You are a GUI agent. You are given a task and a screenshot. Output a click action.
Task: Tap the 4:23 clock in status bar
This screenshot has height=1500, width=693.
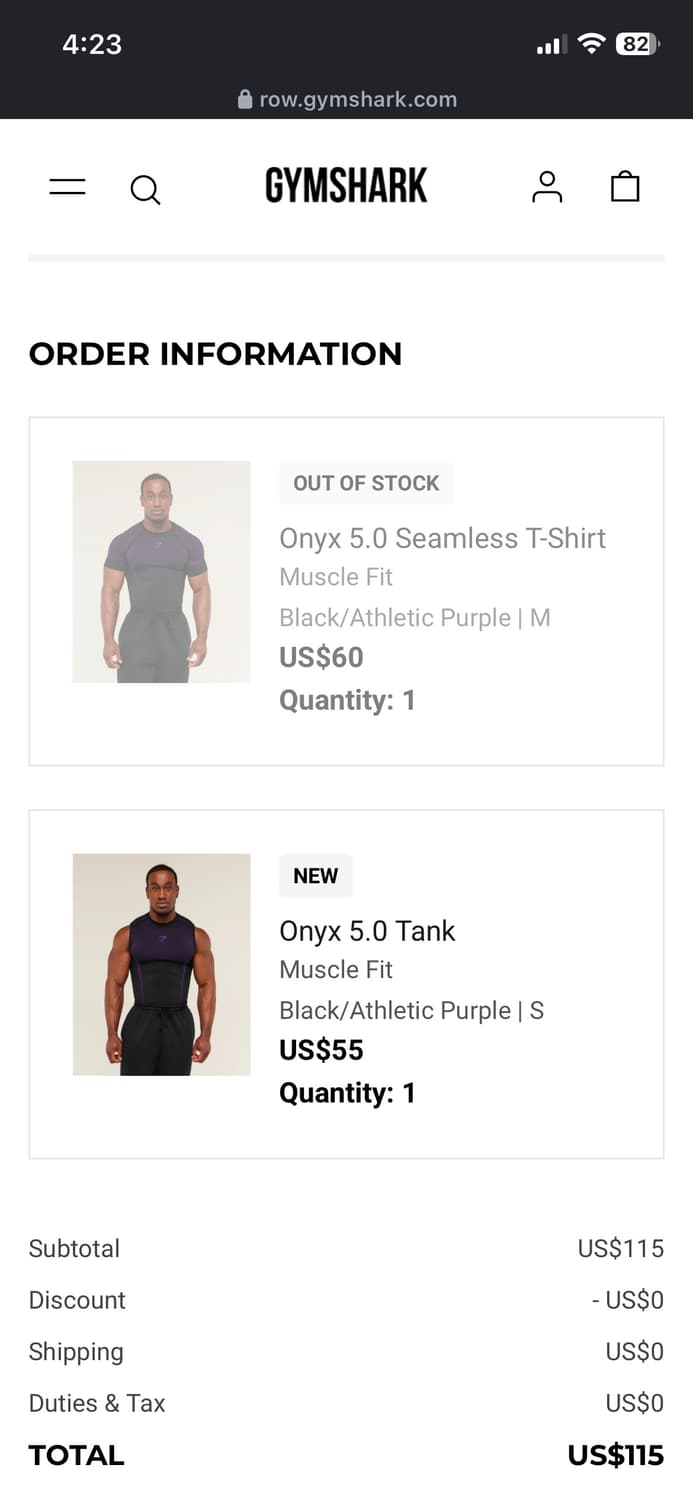92,44
